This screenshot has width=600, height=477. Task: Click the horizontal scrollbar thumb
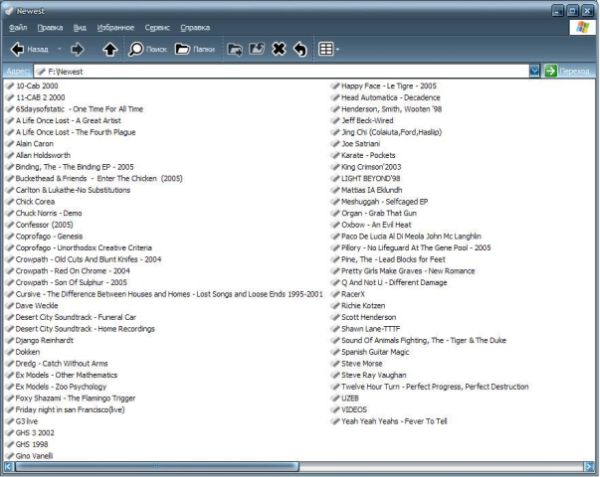tap(157, 467)
